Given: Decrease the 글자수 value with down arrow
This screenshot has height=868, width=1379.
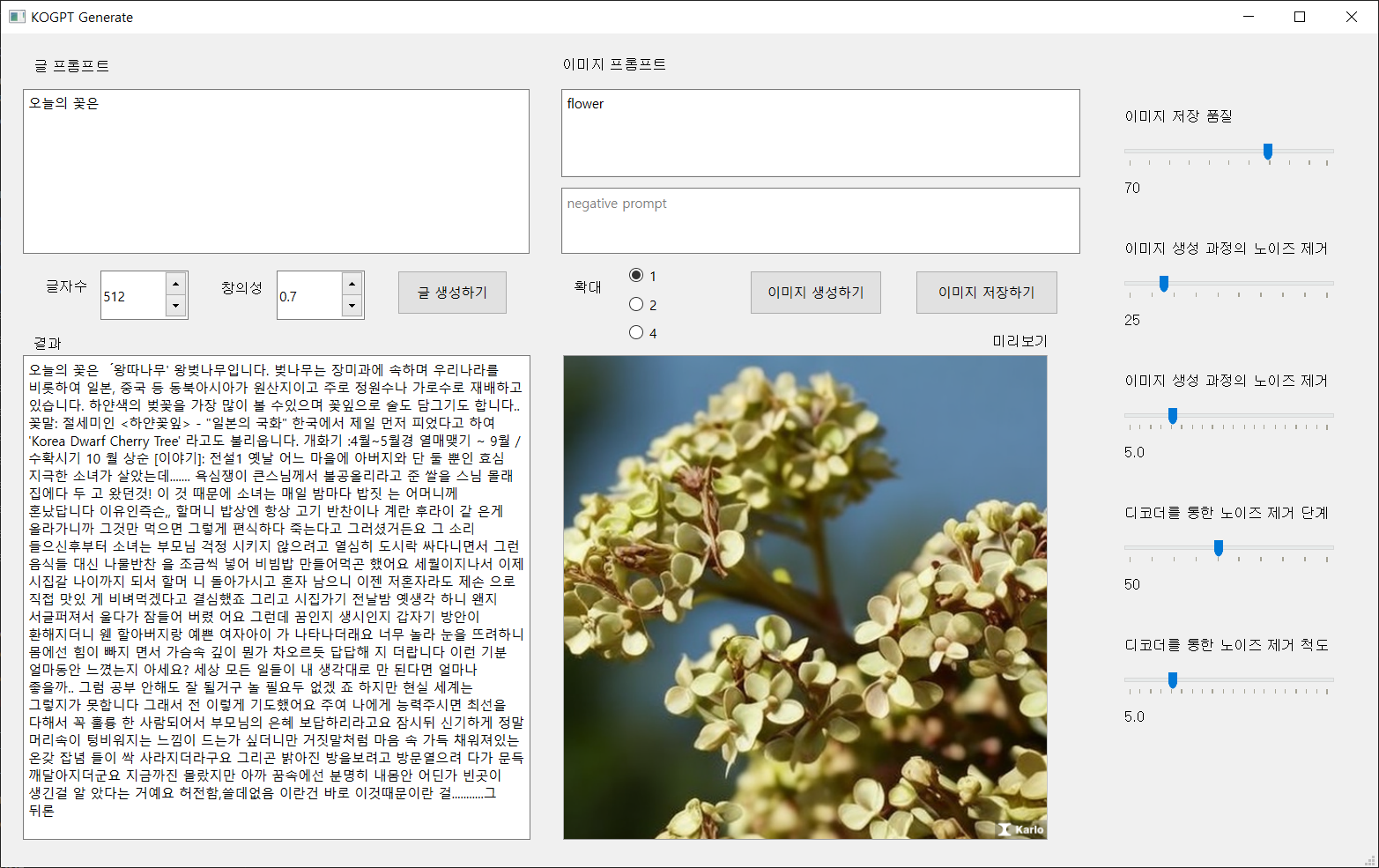Looking at the screenshot, I should pyautogui.click(x=176, y=306).
